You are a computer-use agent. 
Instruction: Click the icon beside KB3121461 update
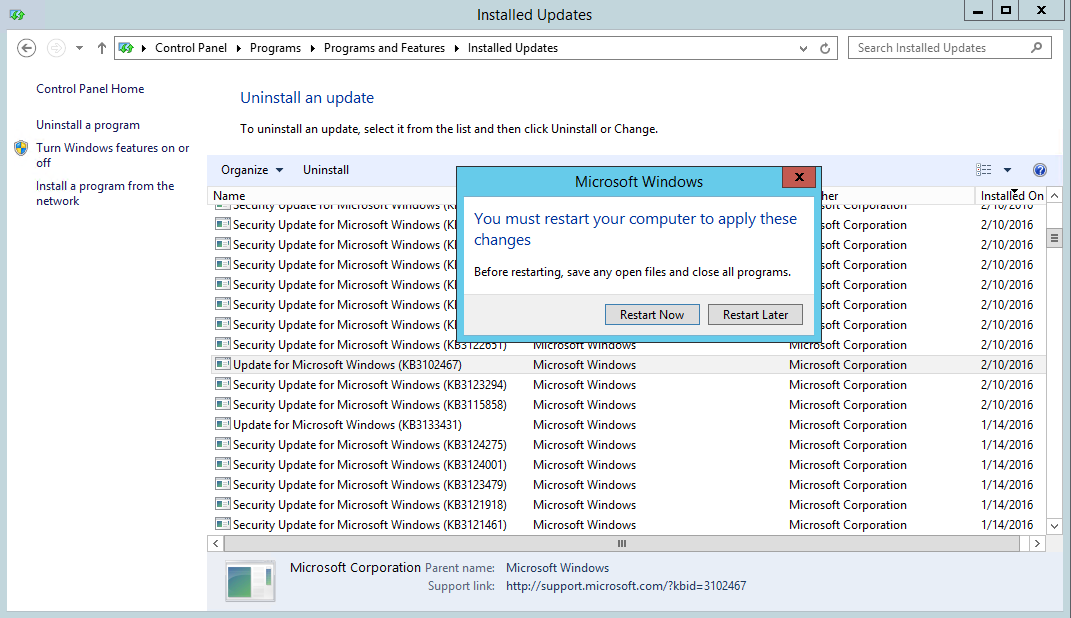[223, 524]
